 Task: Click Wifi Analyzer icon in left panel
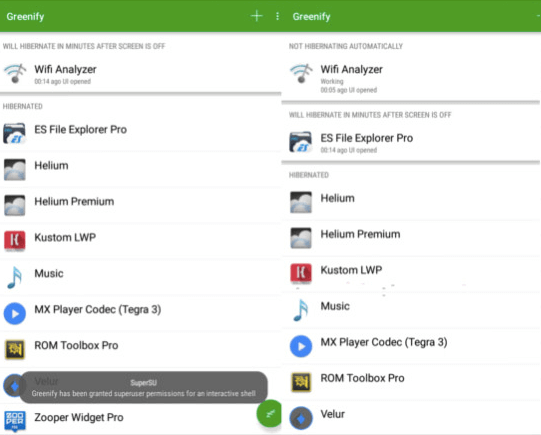[15, 73]
